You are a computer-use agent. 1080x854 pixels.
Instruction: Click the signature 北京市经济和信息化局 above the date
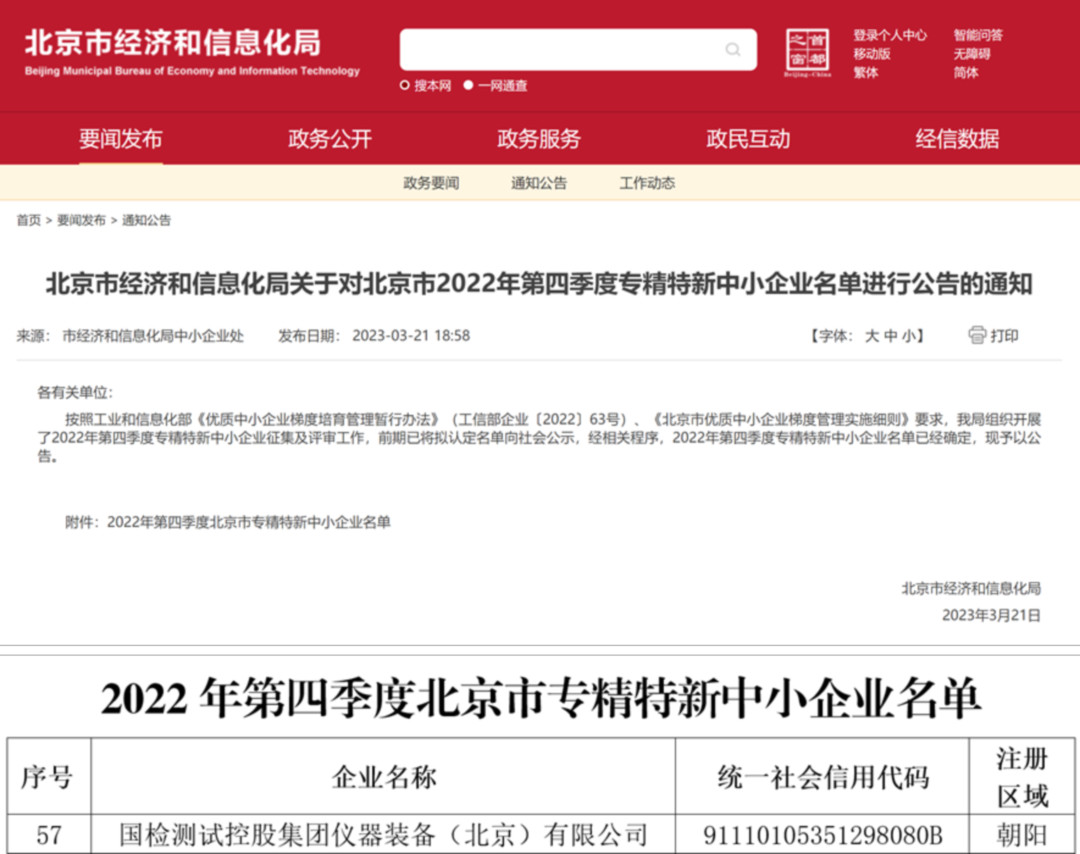pyautogui.click(x=971, y=588)
